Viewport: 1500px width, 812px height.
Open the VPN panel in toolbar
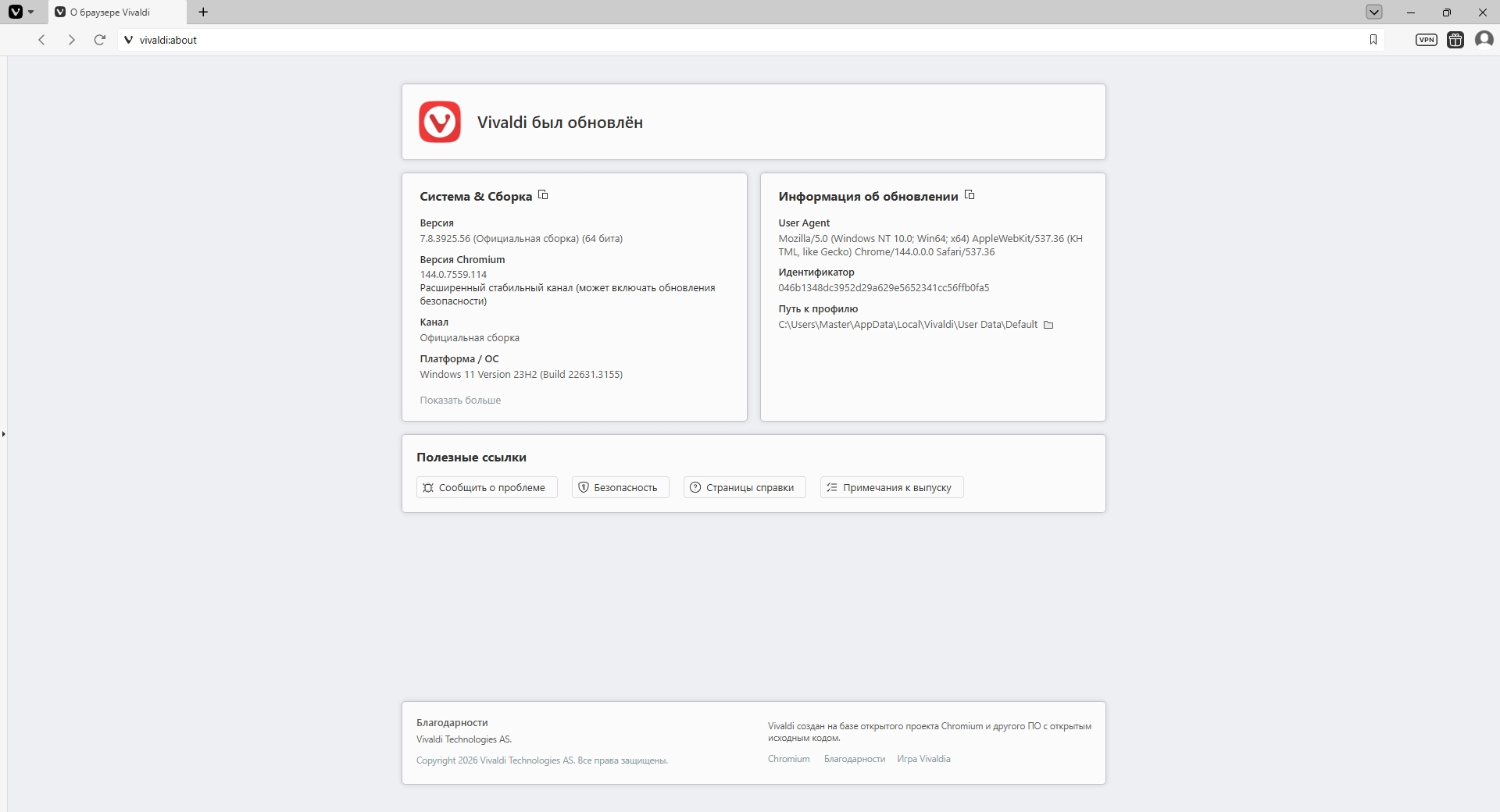pos(1426,40)
